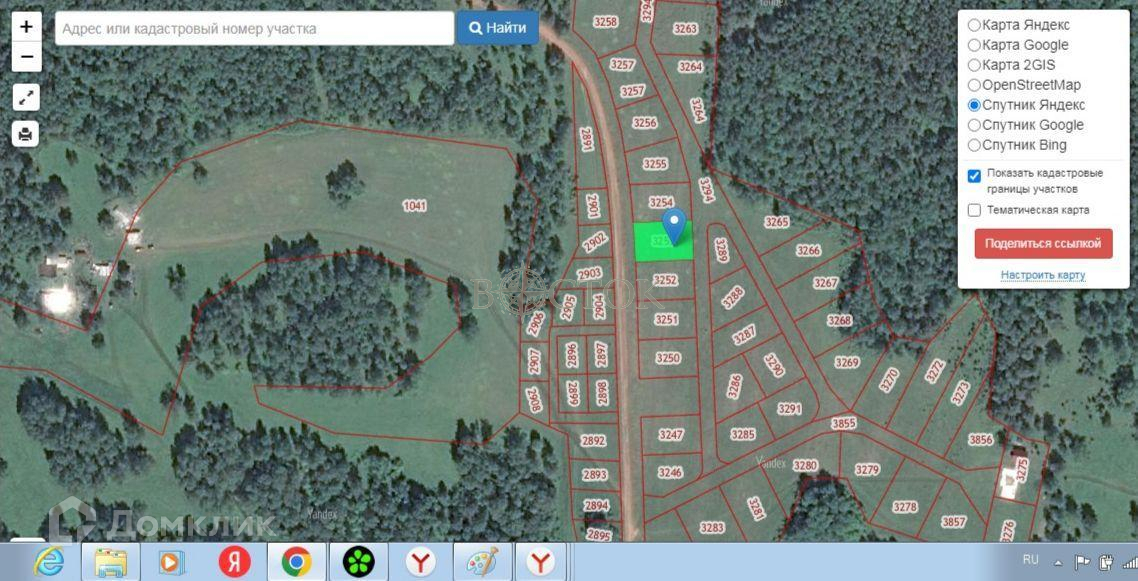The image size is (1138, 581).
Task: Click the Поделиться ссылкой button
Action: pos(1043,243)
